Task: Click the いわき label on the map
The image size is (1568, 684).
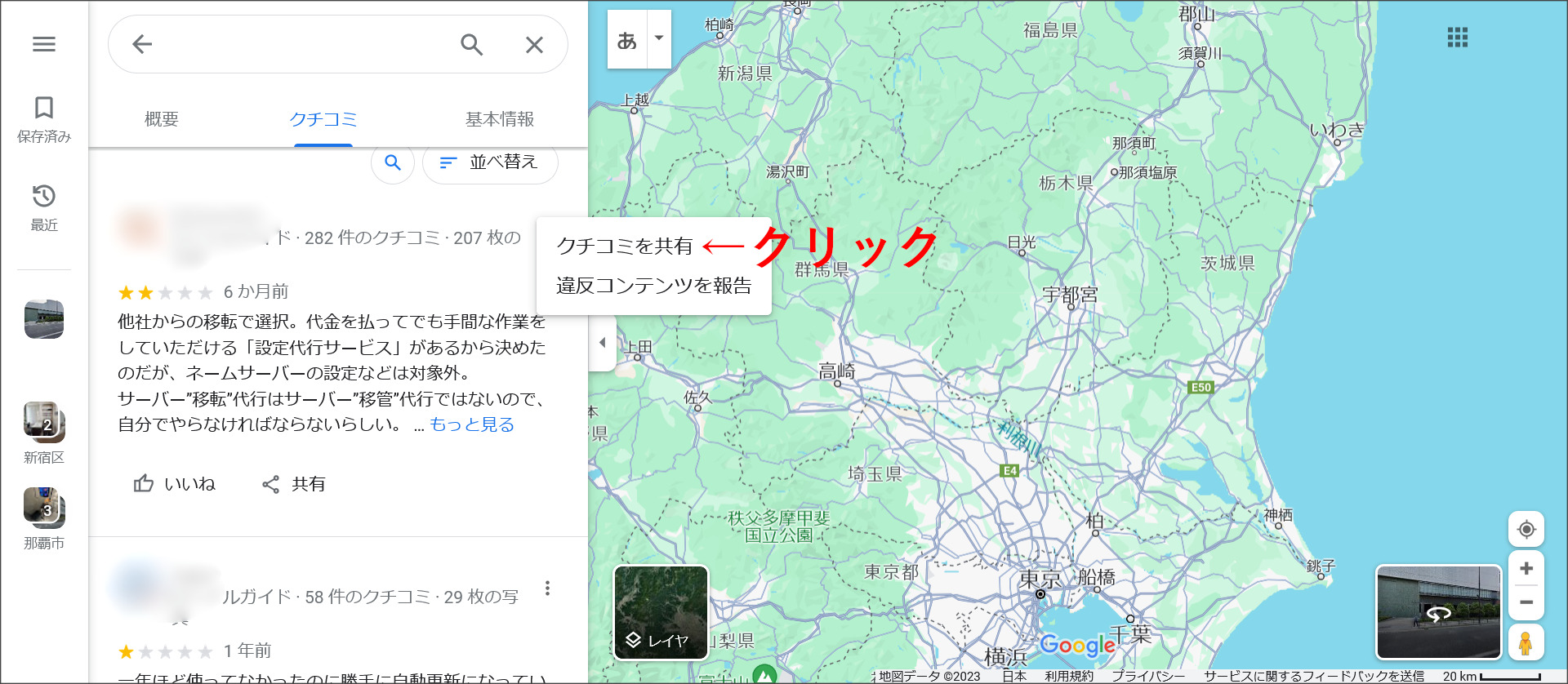Action: [1337, 129]
